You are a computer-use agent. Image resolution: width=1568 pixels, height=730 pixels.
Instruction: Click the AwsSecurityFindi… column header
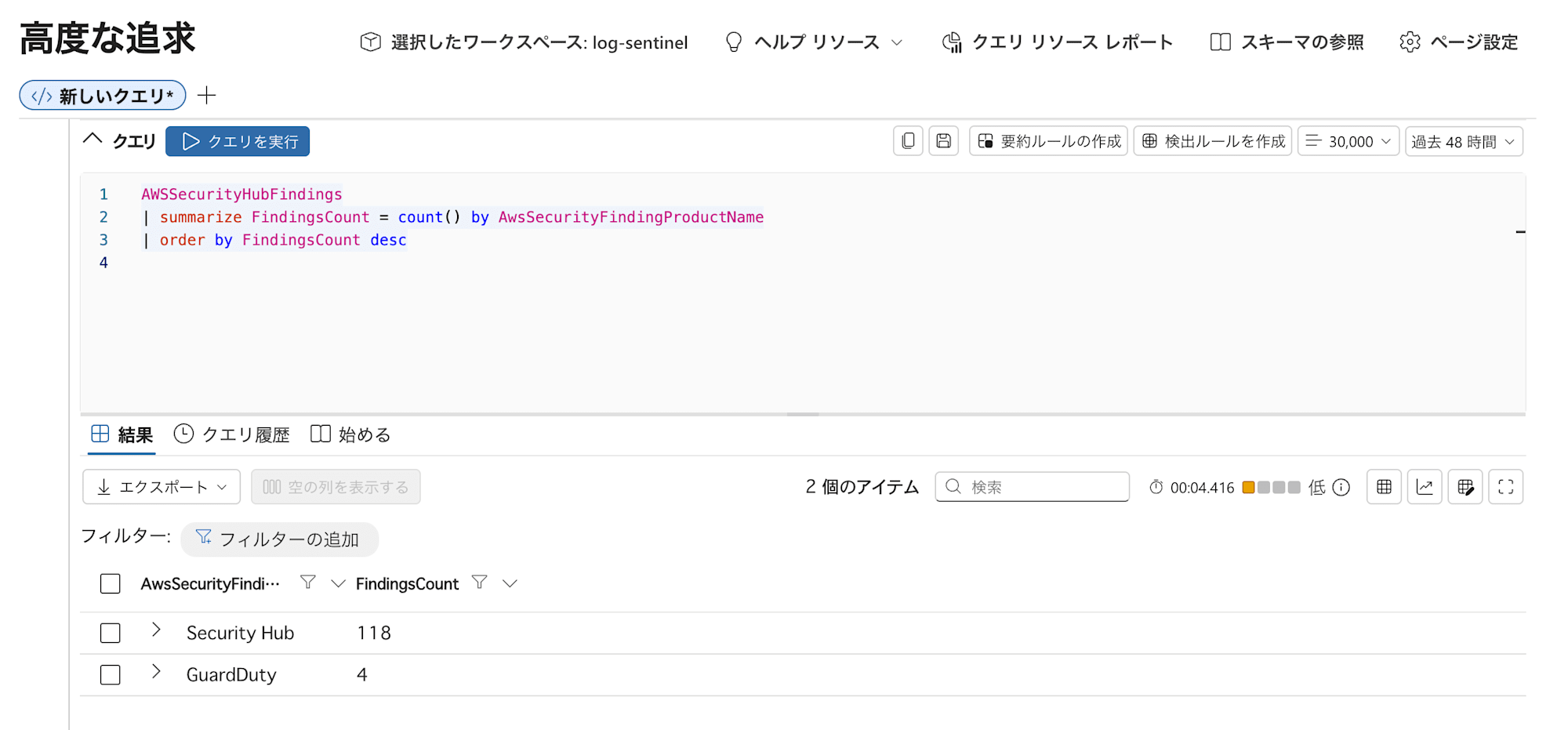(x=210, y=583)
